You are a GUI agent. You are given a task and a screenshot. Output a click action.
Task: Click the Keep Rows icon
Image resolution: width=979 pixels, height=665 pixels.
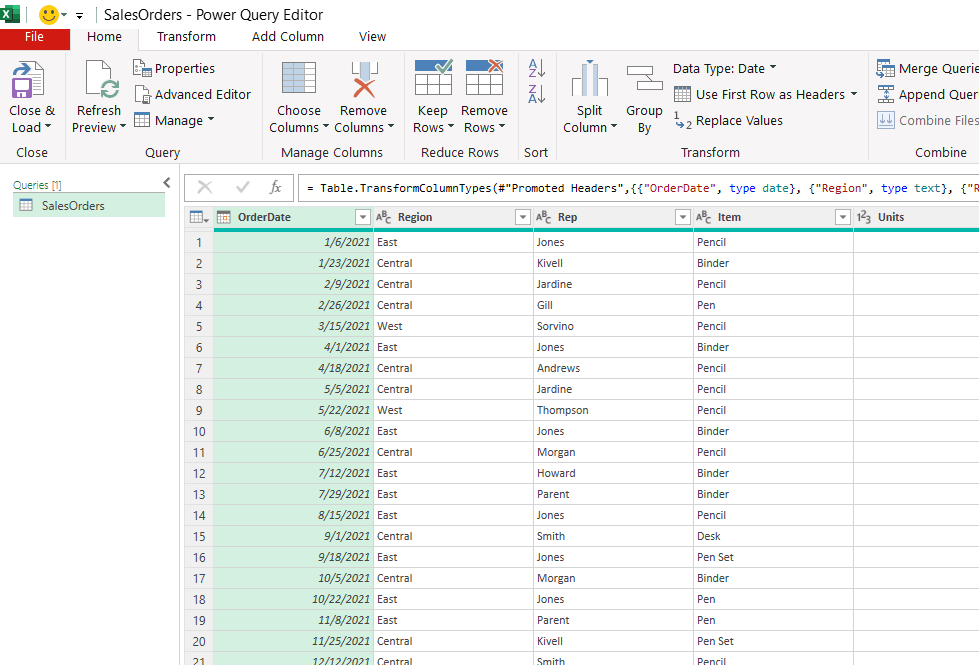(433, 77)
